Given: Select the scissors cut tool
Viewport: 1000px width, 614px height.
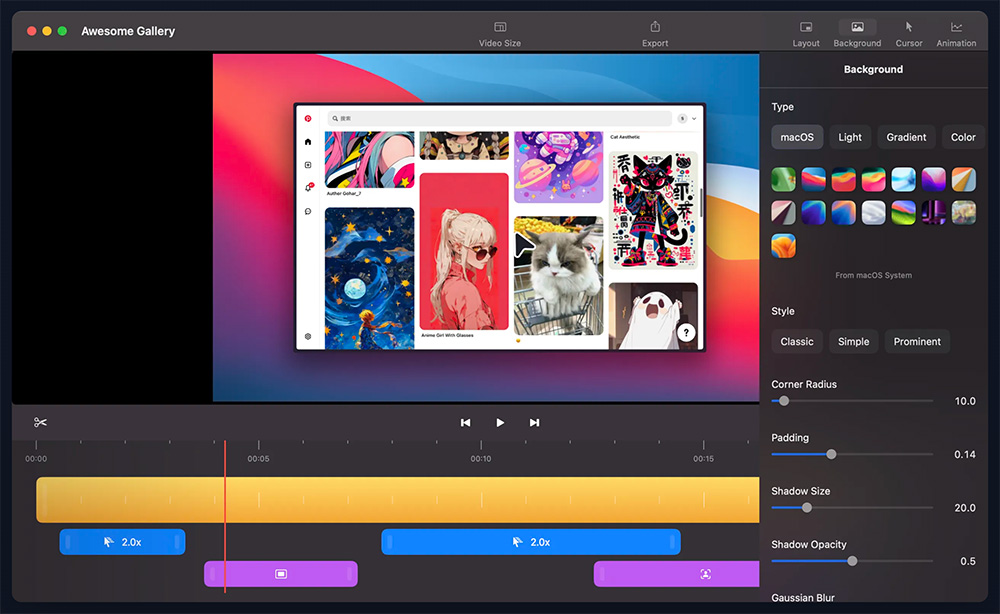Looking at the screenshot, I should 40,422.
